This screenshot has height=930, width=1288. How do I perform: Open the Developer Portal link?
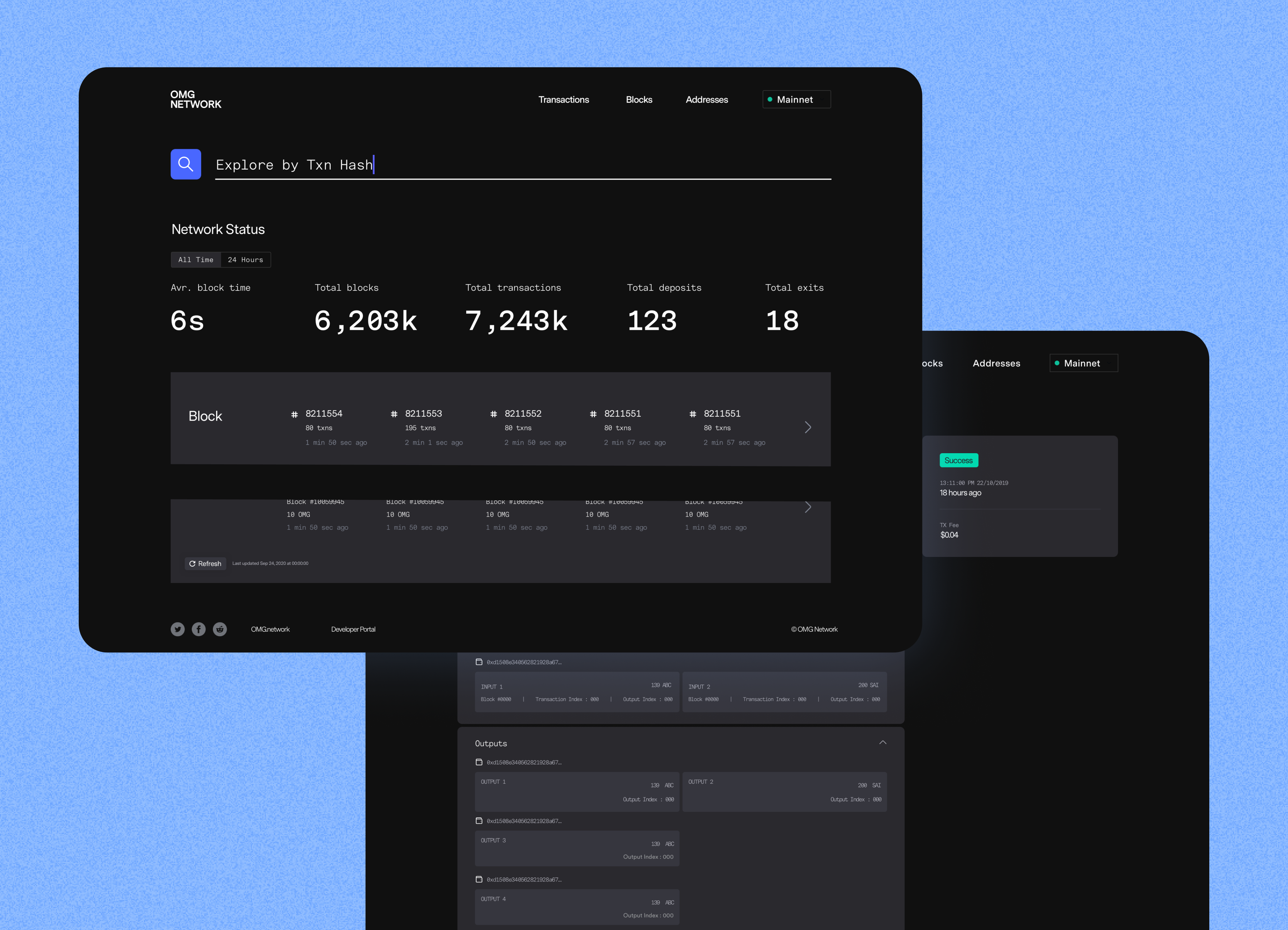click(353, 630)
